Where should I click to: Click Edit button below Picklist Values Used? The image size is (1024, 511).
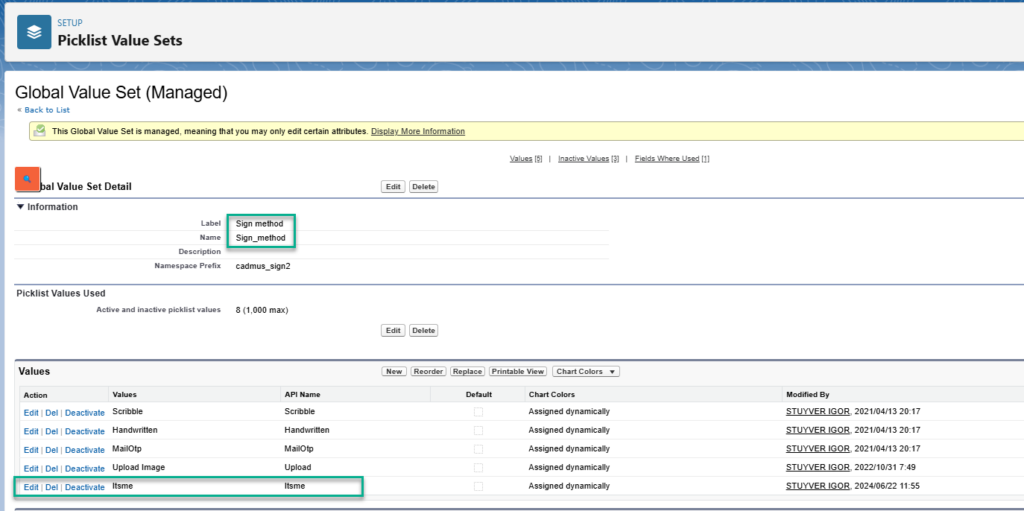click(393, 331)
